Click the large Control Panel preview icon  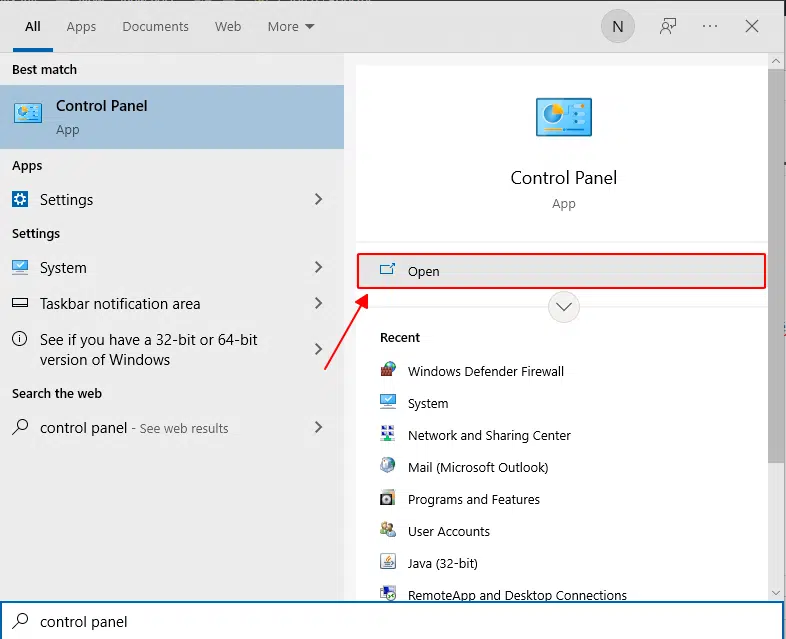[x=564, y=118]
